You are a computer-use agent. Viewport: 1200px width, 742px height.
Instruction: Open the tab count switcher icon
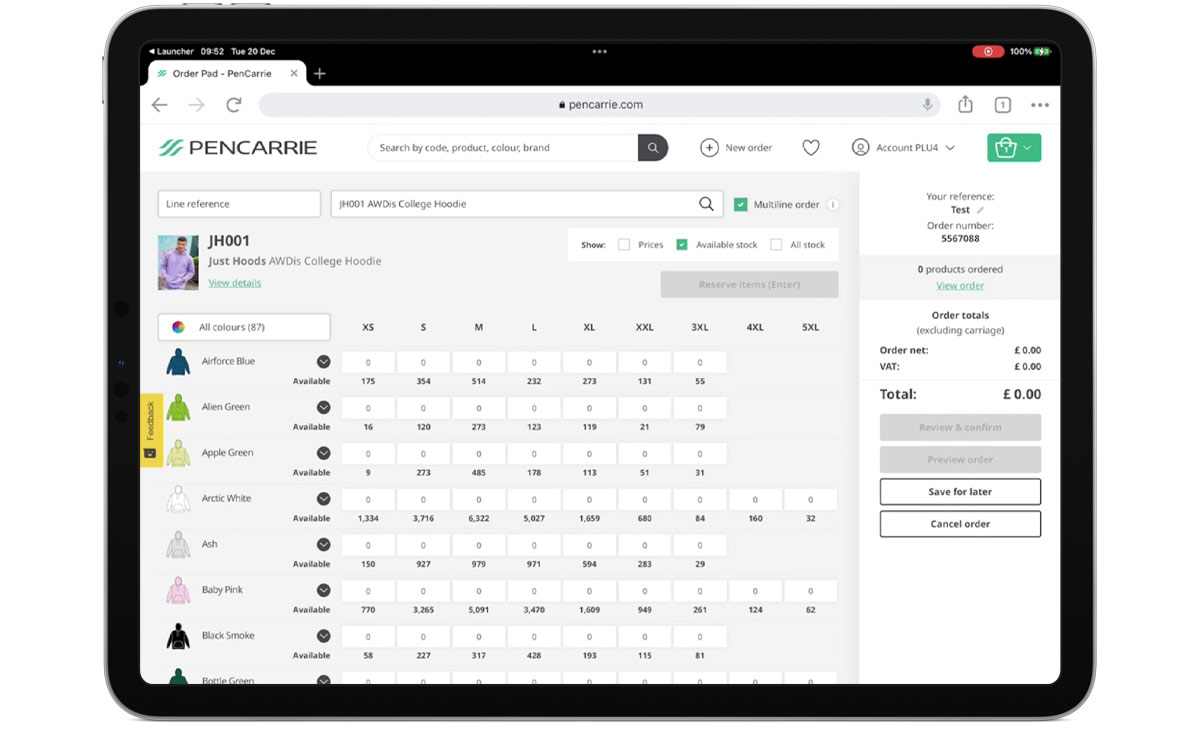1002,105
